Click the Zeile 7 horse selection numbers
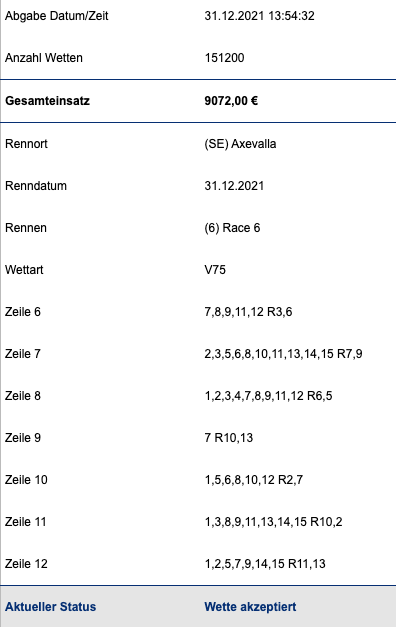This screenshot has height=627, width=396. [283, 354]
